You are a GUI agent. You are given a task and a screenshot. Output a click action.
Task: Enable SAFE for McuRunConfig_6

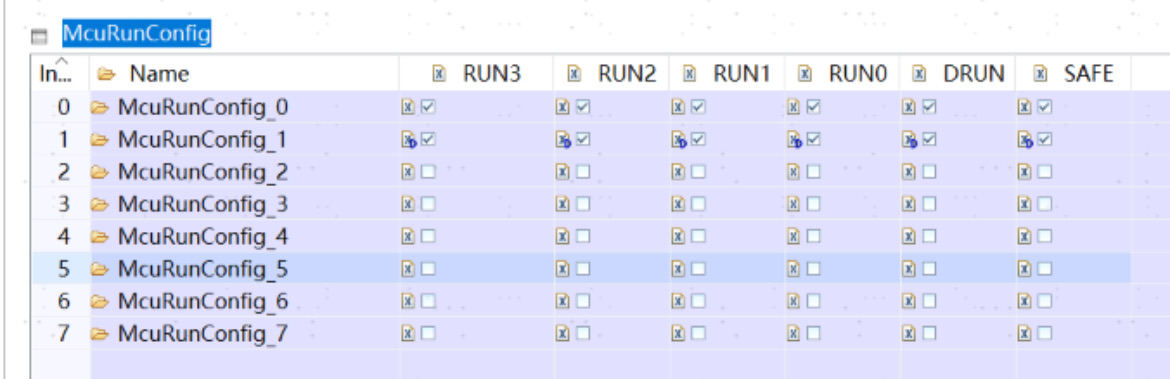[1045, 301]
